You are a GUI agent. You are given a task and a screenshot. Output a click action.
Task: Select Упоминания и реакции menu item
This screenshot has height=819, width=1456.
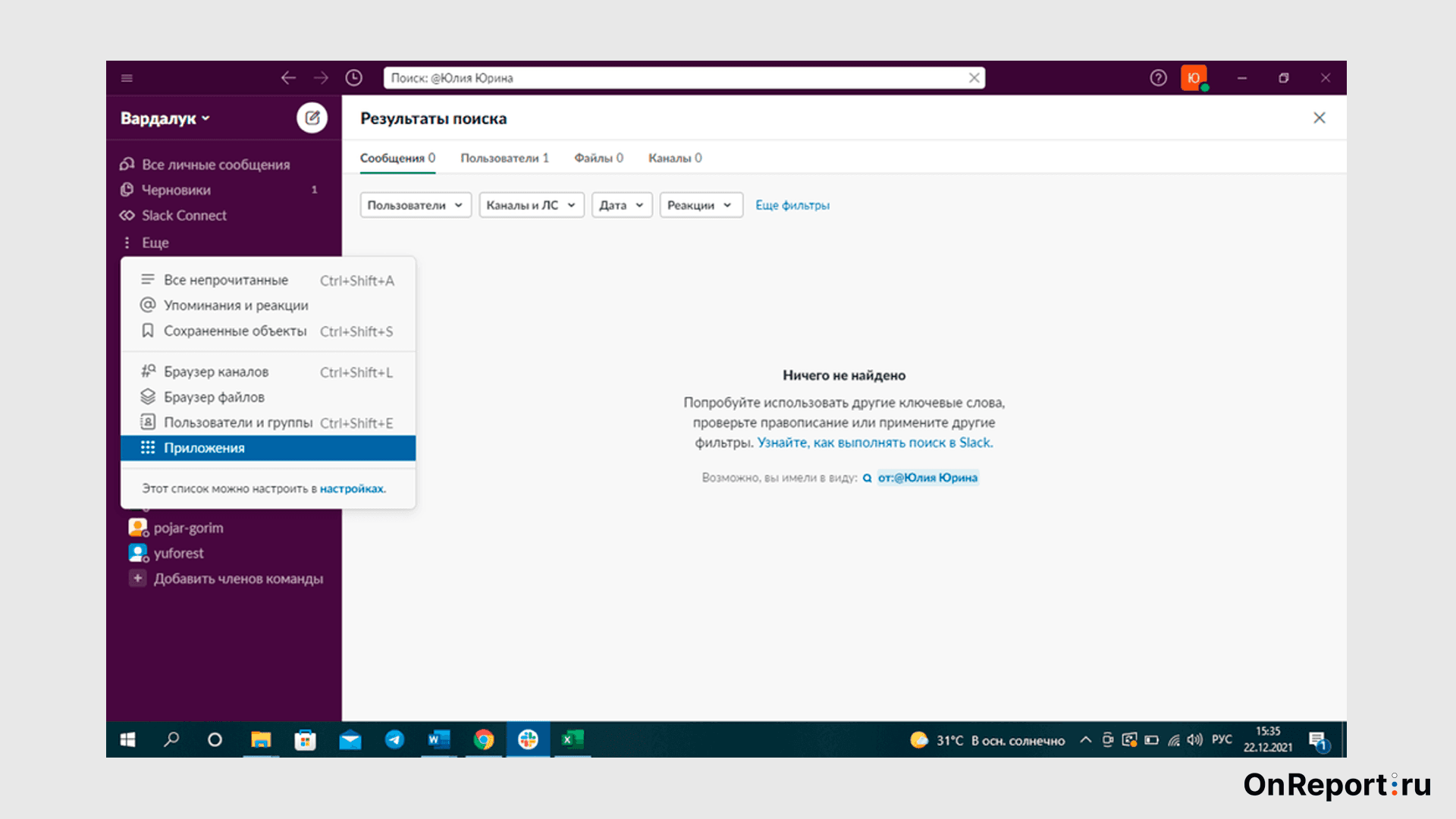(268, 306)
